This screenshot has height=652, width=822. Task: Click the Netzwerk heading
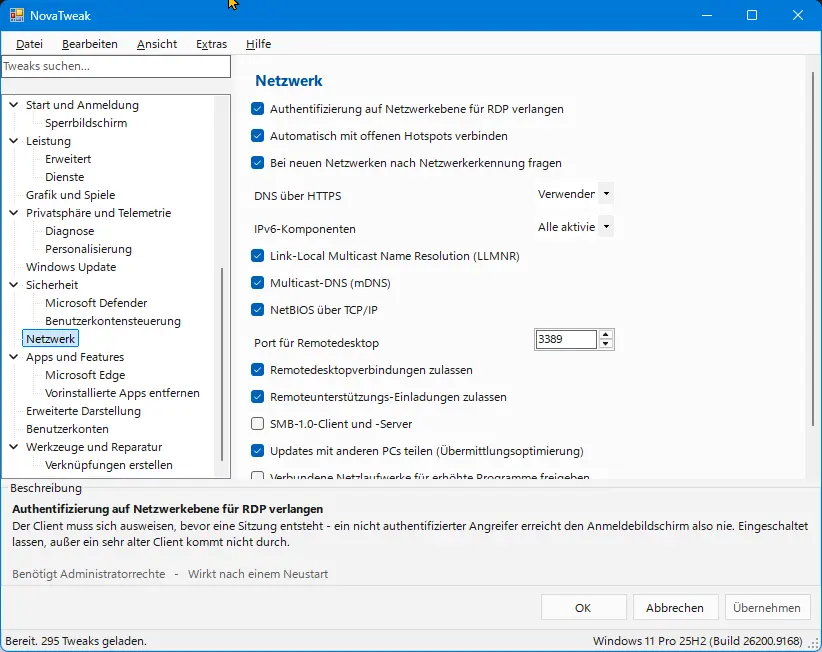point(289,81)
